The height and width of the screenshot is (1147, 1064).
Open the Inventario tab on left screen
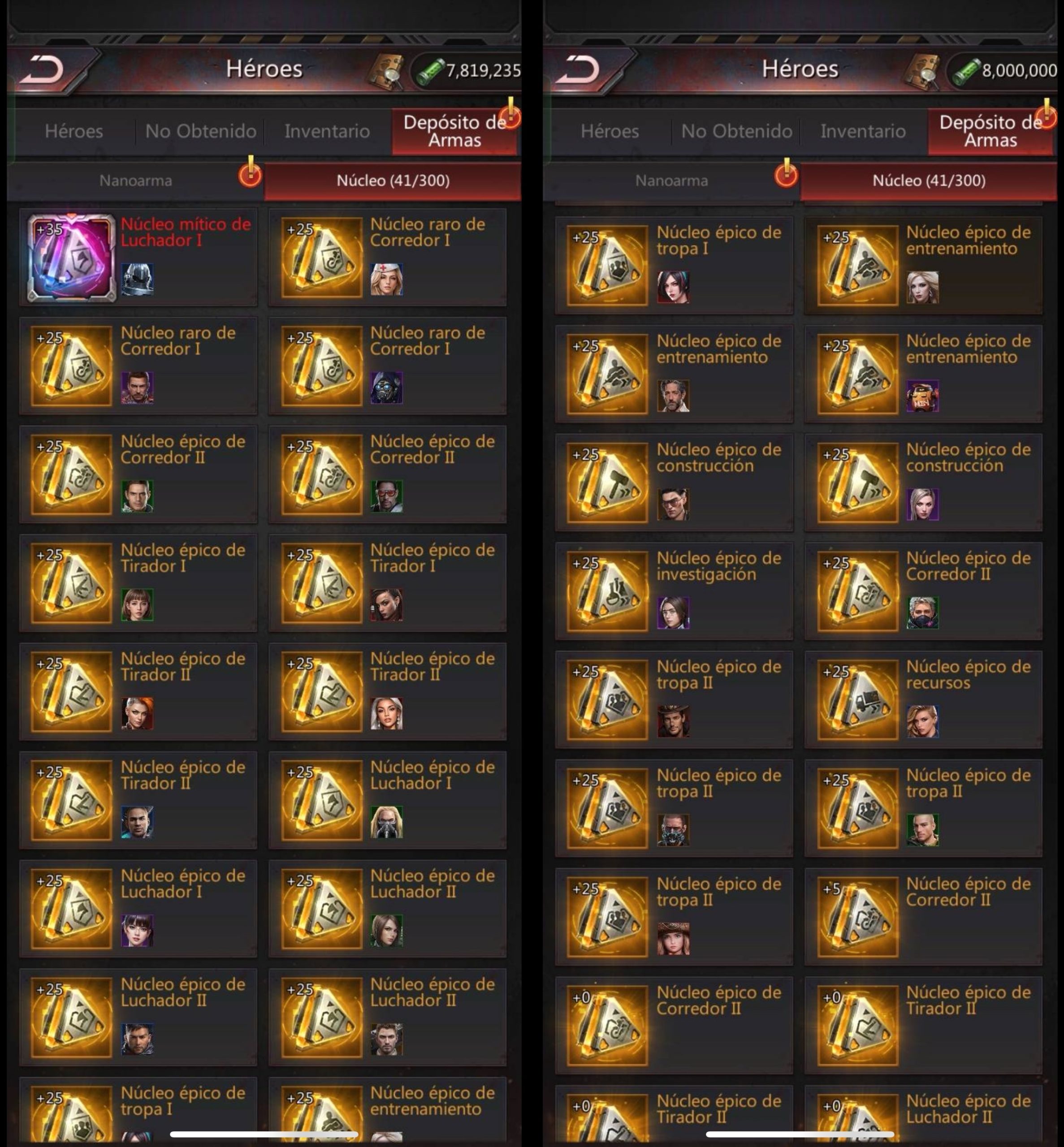pos(326,131)
